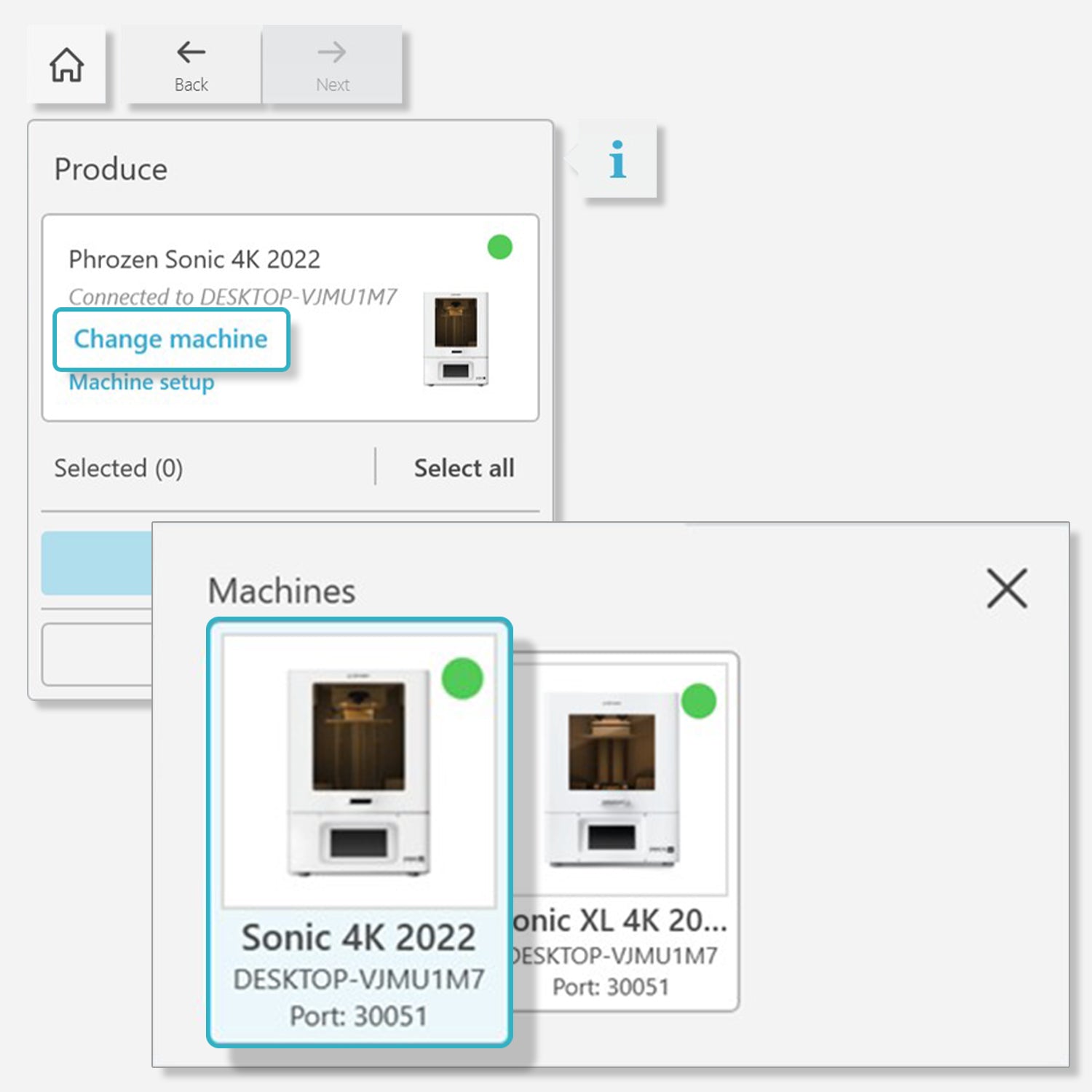Click the green status dot in Produce card
The image size is (1092, 1092).
point(499,248)
